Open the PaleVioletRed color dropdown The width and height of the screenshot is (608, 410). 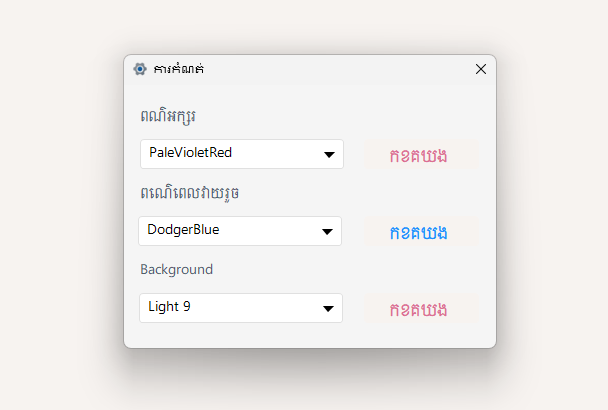(242, 154)
